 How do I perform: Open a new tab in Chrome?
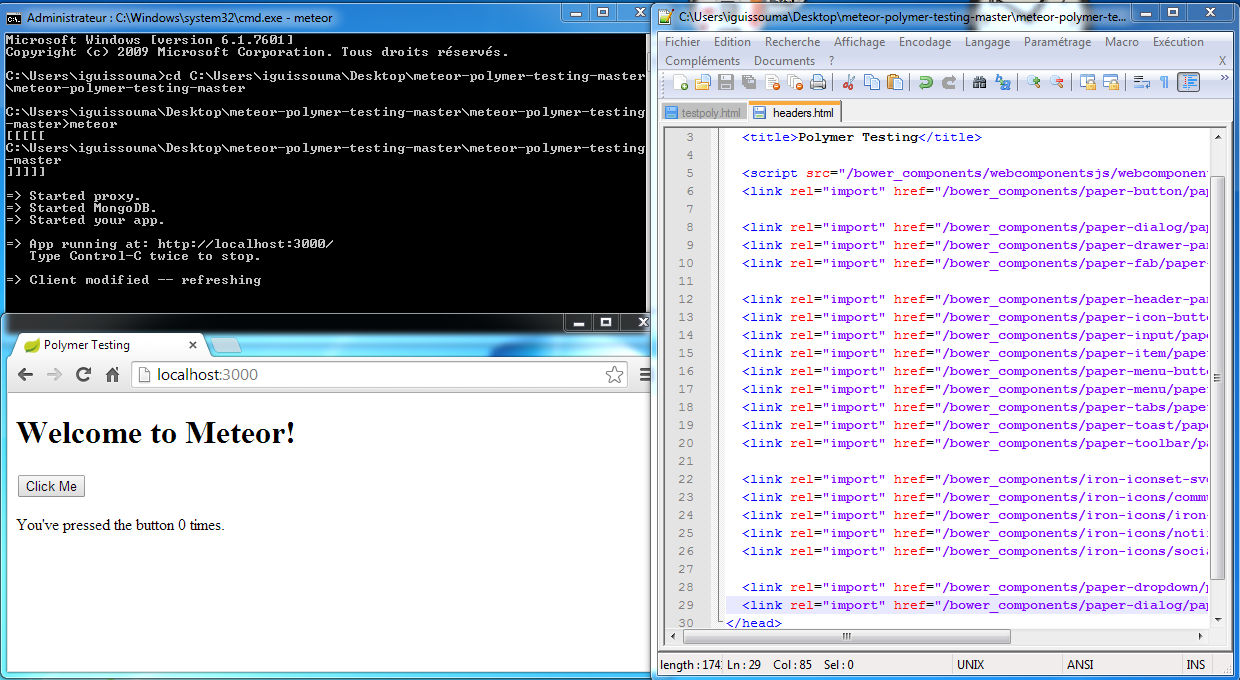pyautogui.click(x=226, y=346)
